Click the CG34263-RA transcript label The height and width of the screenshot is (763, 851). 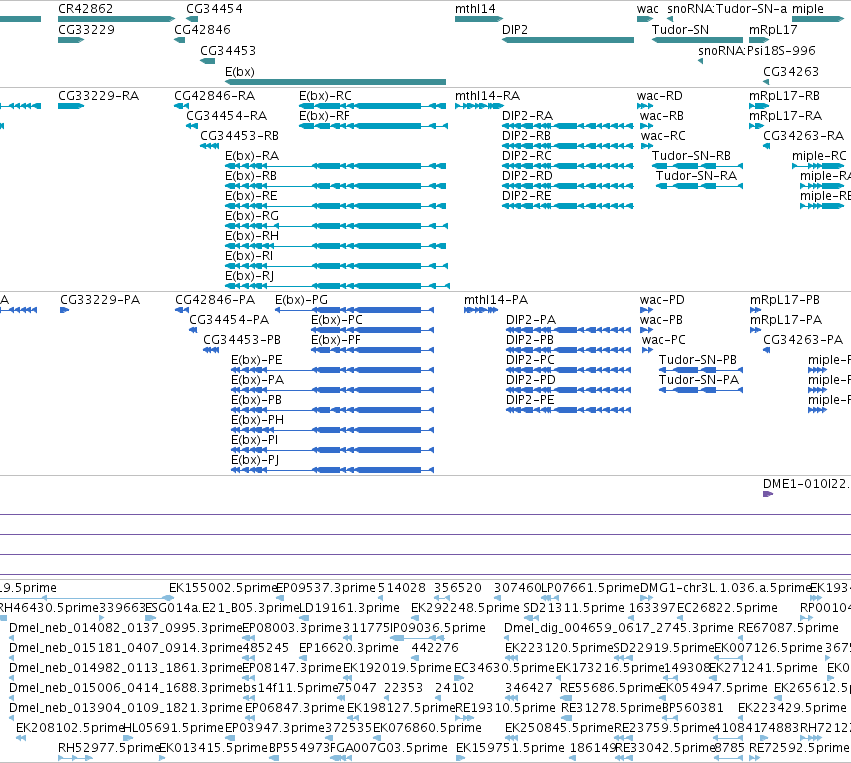pyautogui.click(x=803, y=136)
